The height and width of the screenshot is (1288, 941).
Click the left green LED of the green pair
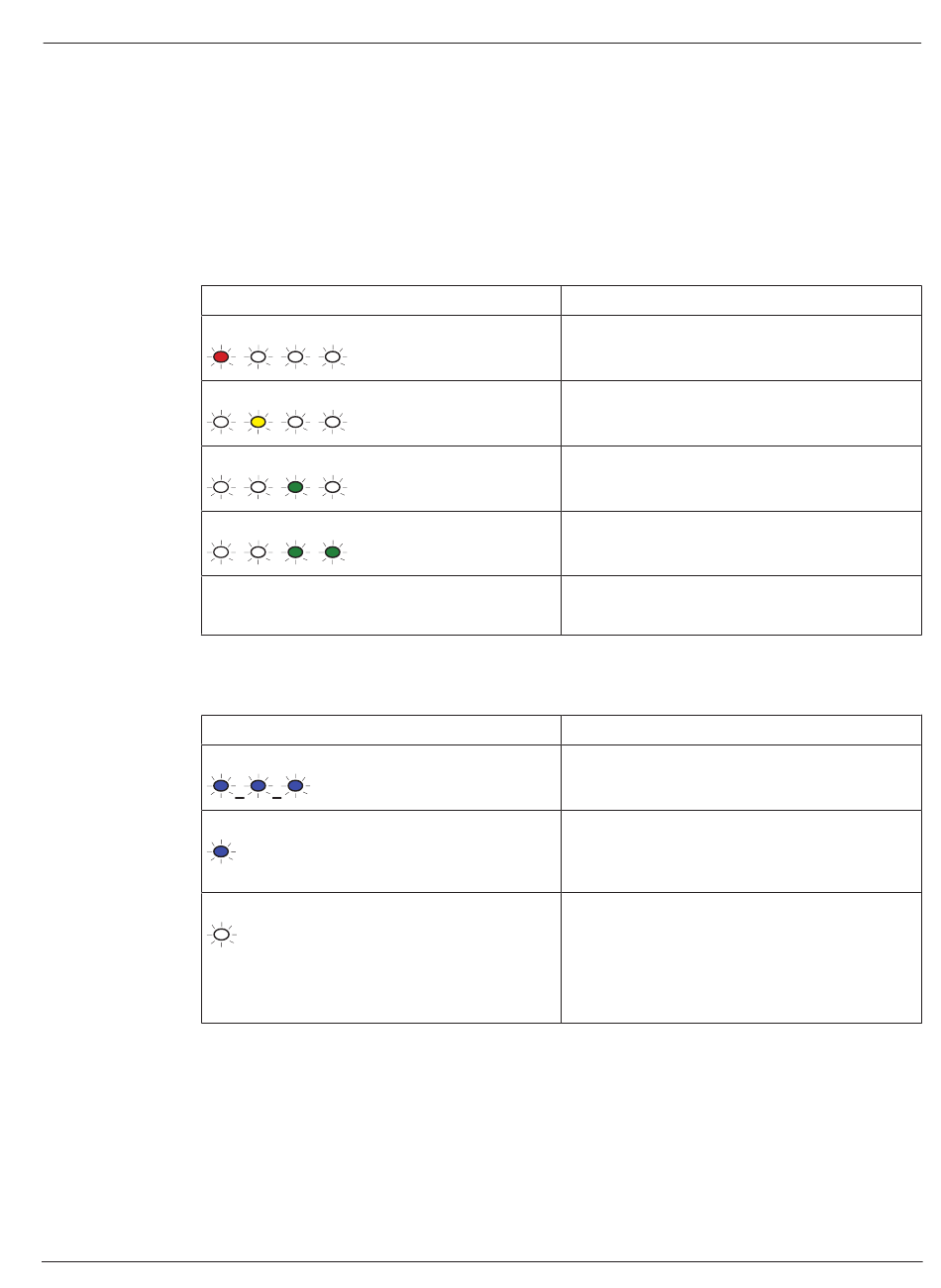point(295,552)
